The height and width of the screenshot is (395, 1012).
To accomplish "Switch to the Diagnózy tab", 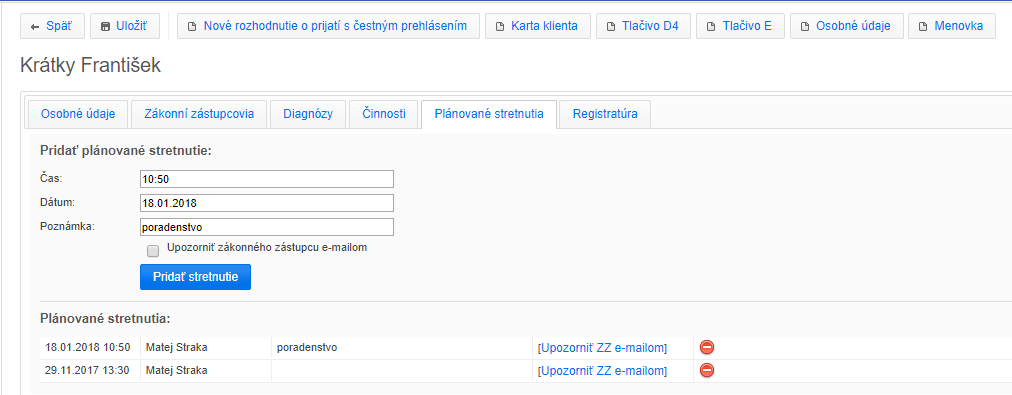I will click(x=308, y=114).
